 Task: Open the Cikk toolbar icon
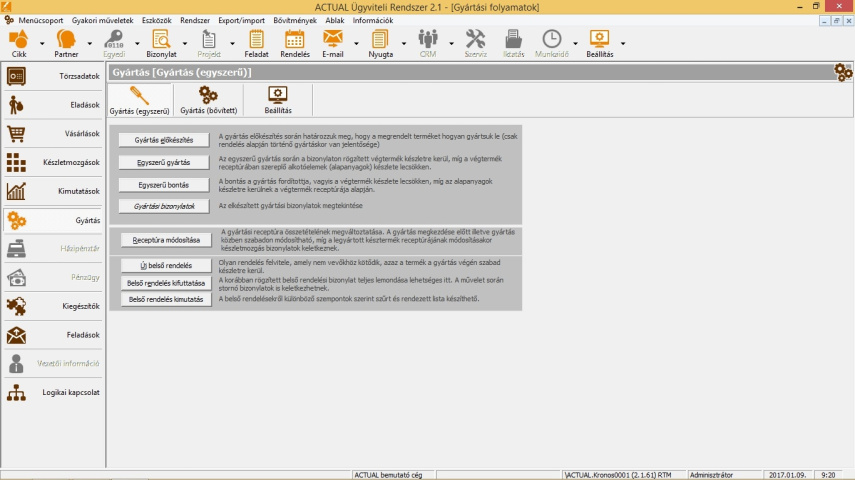[x=19, y=40]
